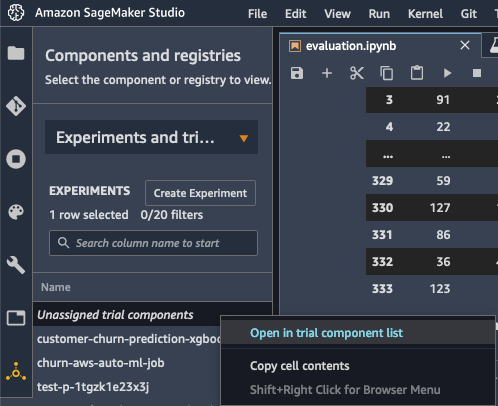Run selected cell with play icon

tap(447, 73)
